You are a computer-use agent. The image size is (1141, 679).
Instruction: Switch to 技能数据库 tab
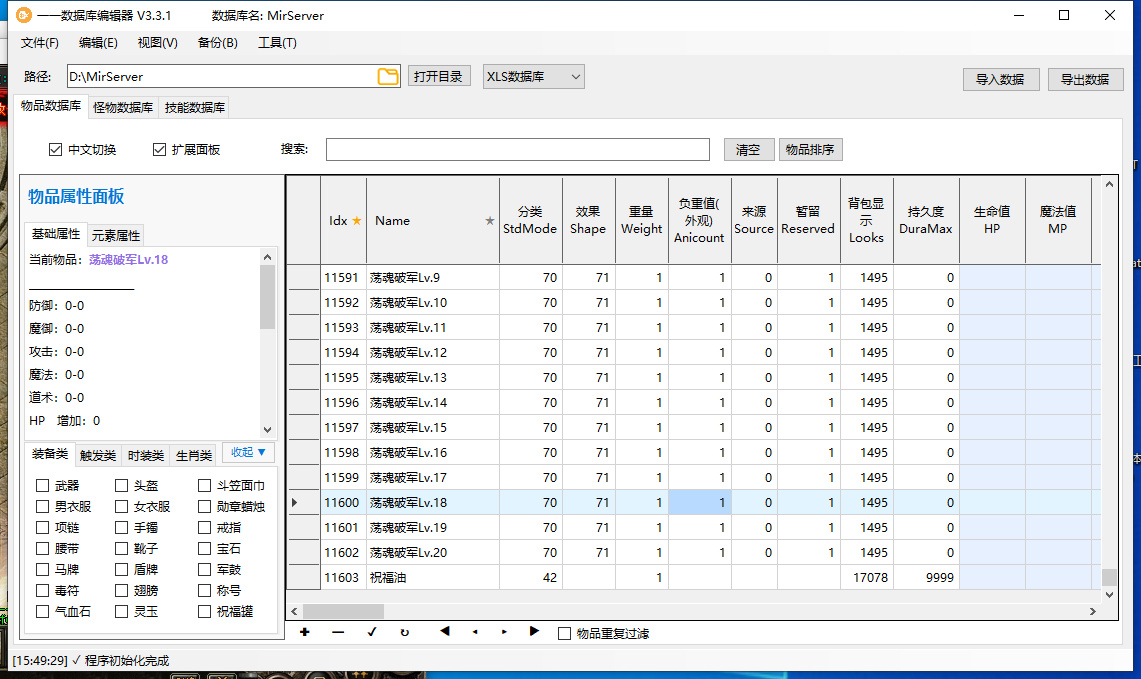pyautogui.click(x=194, y=108)
